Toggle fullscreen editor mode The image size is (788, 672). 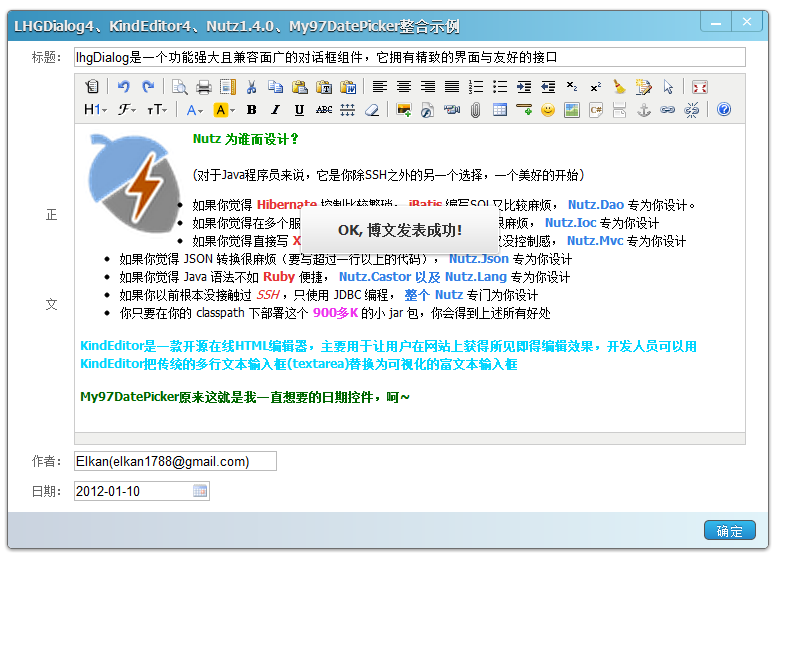click(700, 87)
